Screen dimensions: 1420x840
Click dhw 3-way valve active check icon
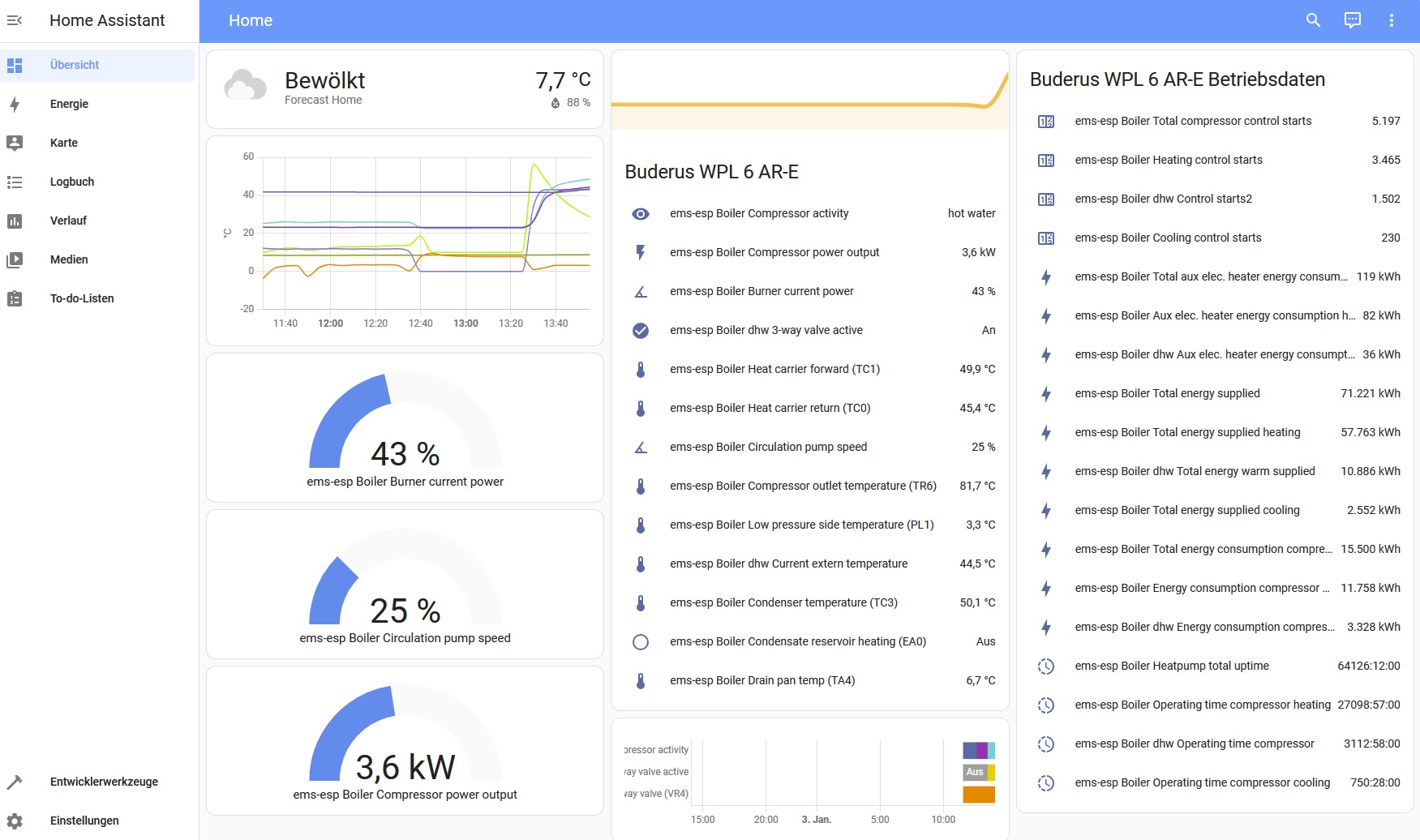point(641,331)
